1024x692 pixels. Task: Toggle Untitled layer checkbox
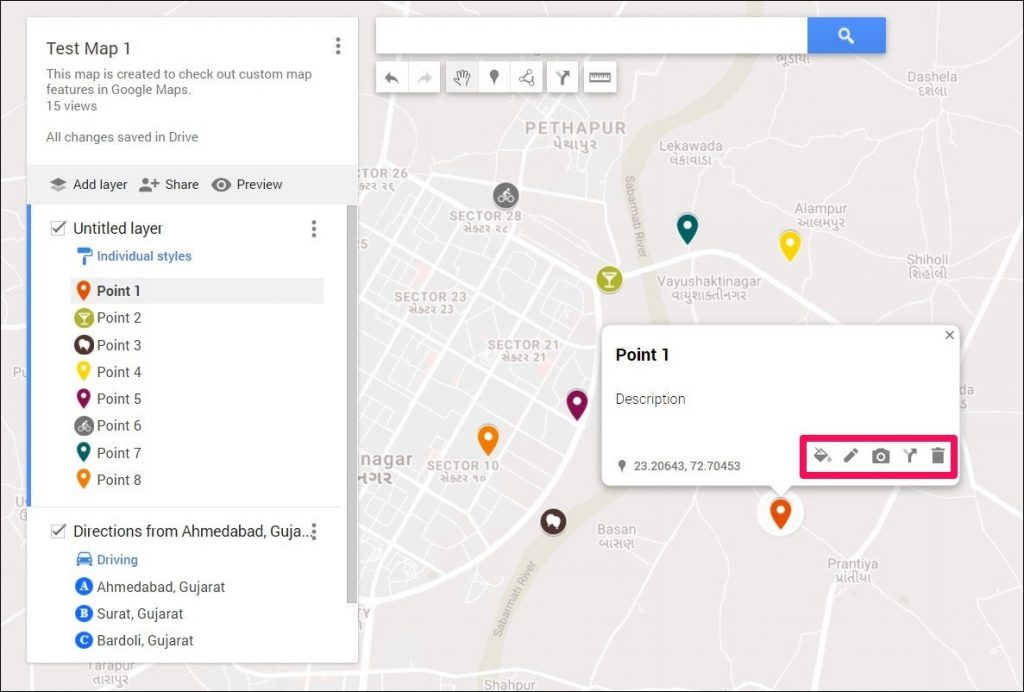pos(58,228)
